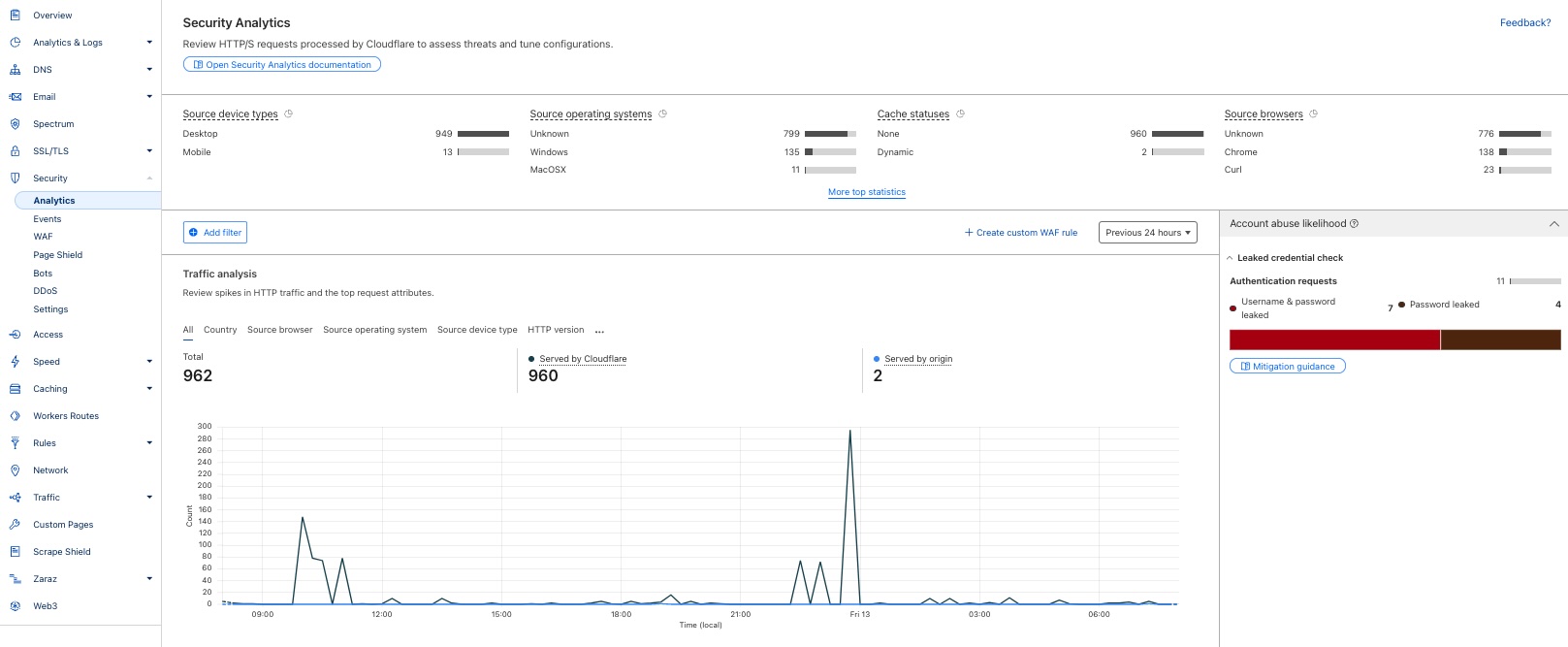Expand the Analytics & Logs menu
Screen dimensions: 1568x647
(149, 43)
